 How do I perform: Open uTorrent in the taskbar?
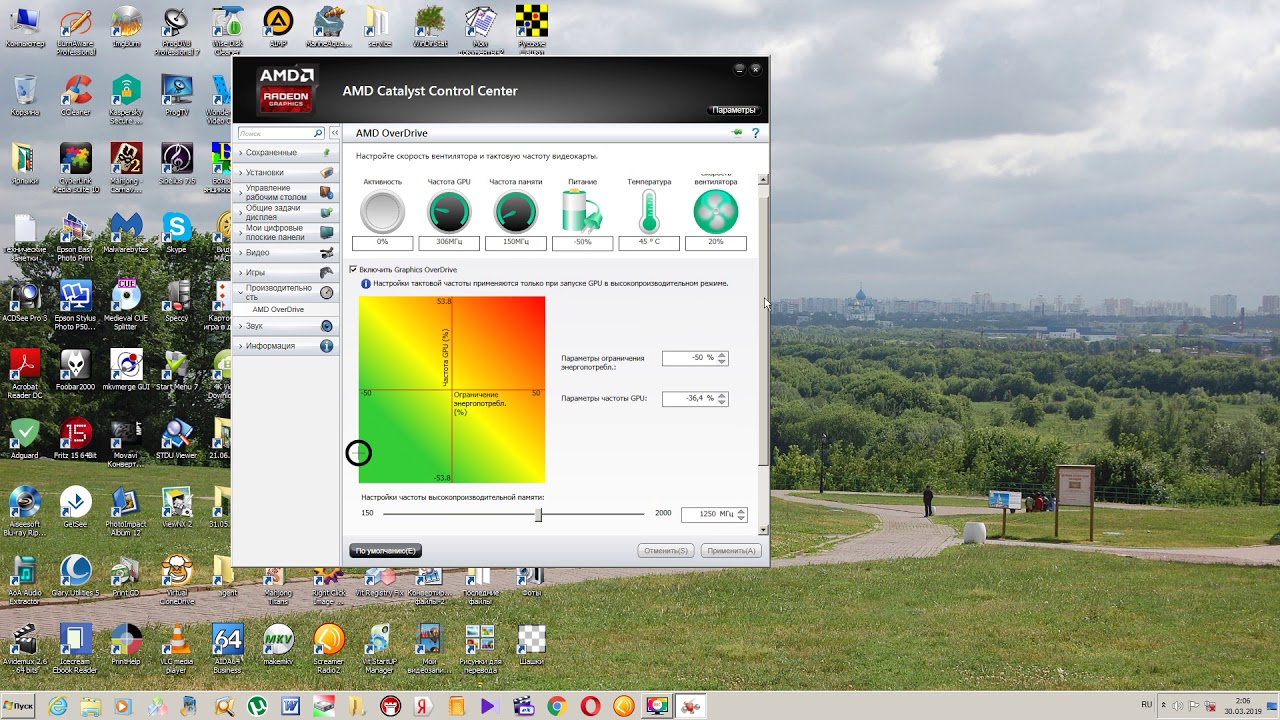coord(257,706)
